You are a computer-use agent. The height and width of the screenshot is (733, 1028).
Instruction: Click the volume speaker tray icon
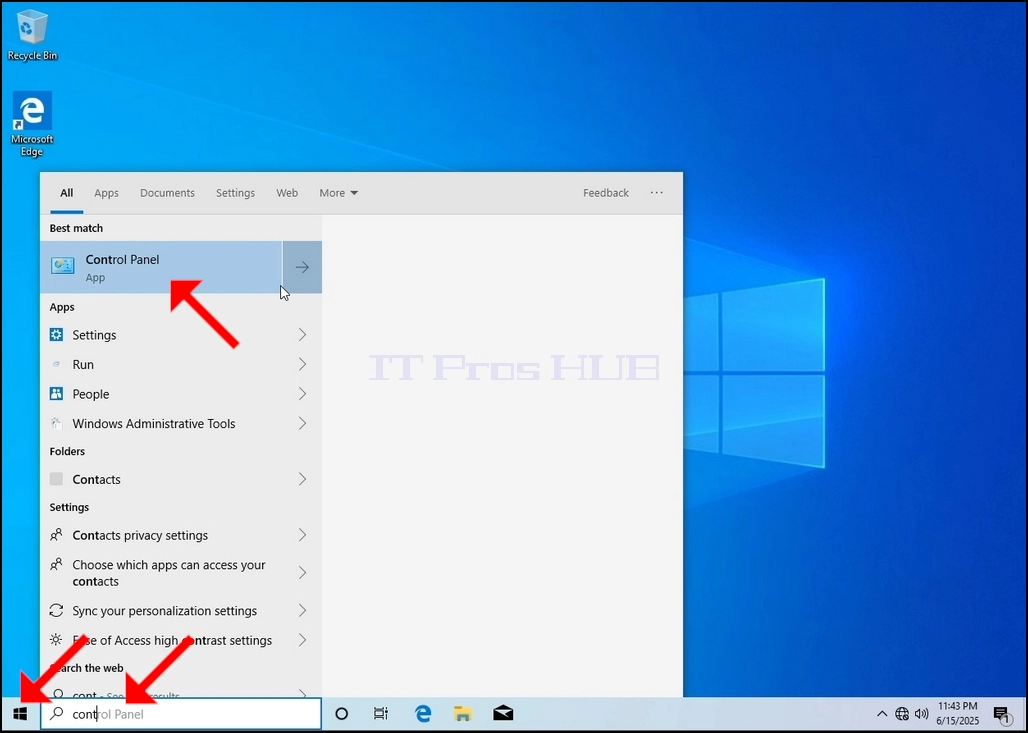[x=921, y=714]
